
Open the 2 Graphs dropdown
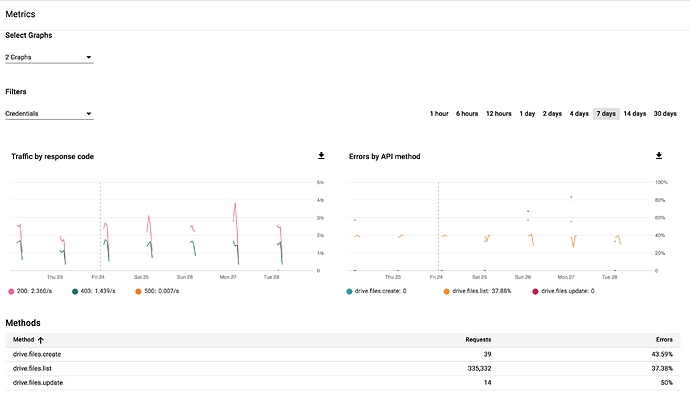tap(49, 57)
